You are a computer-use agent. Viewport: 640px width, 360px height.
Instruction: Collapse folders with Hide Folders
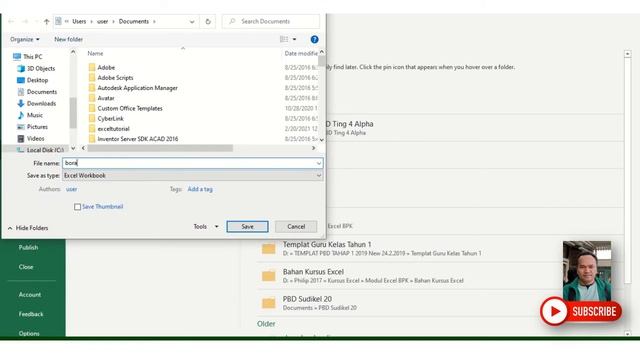click(x=28, y=228)
